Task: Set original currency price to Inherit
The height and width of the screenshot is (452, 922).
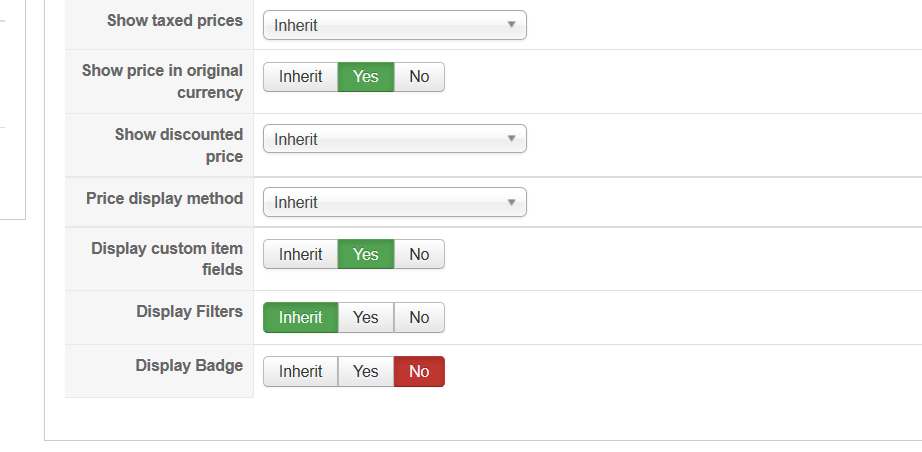Action: click(x=300, y=77)
